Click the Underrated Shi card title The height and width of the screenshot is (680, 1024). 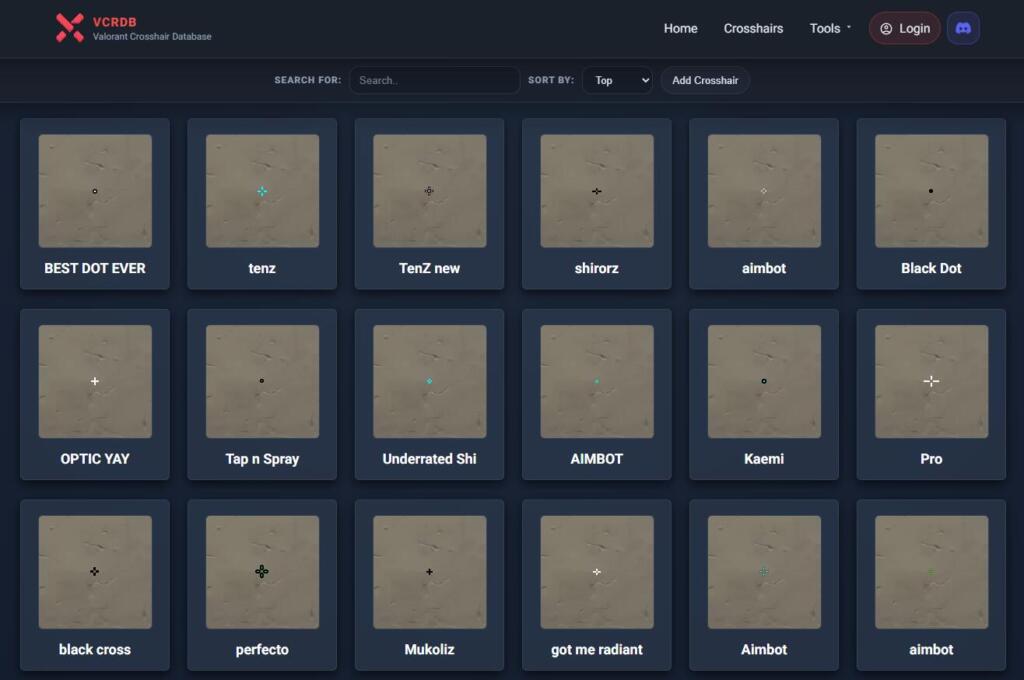(x=429, y=459)
